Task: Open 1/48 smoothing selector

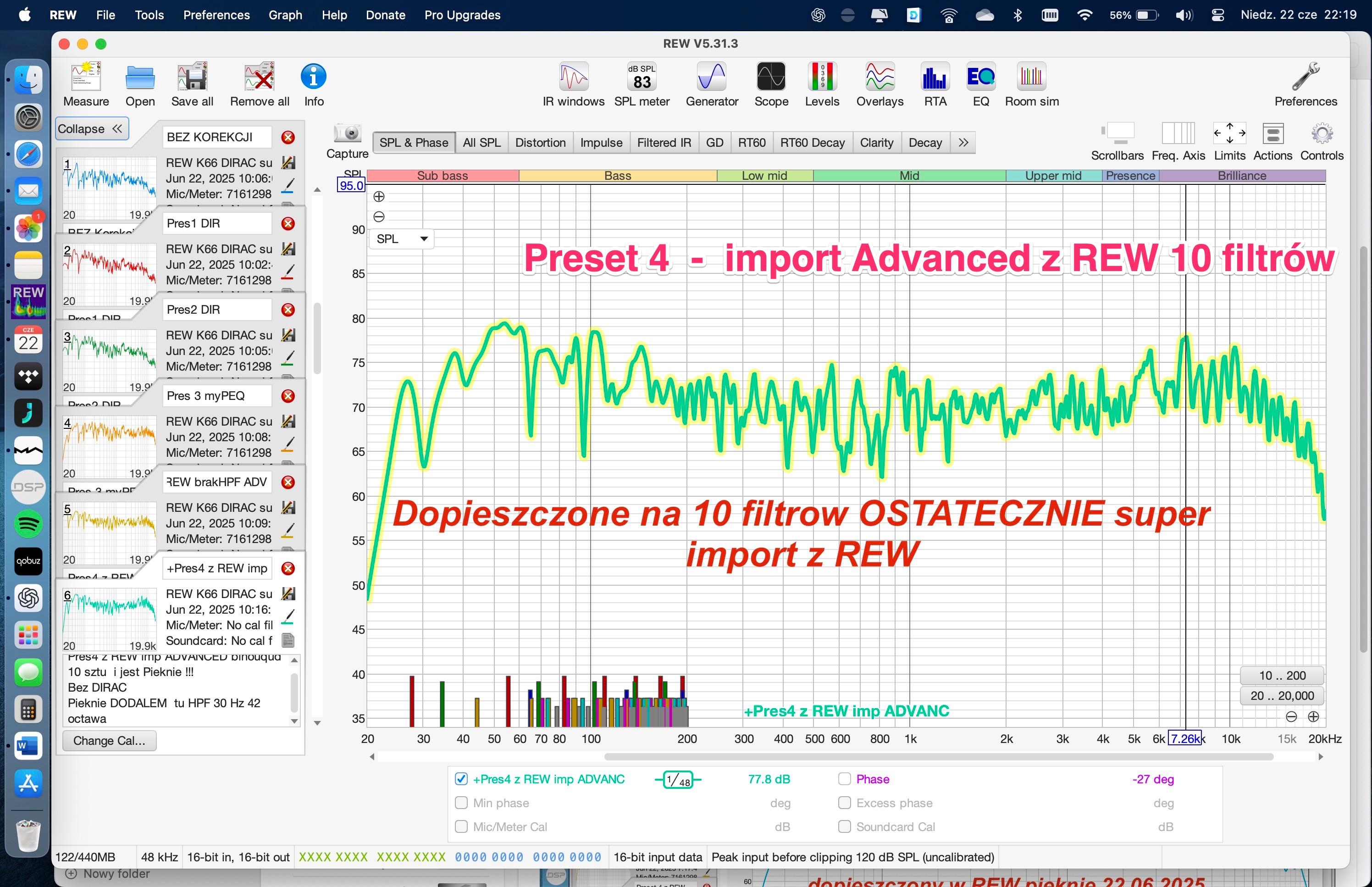Action: 678,780
